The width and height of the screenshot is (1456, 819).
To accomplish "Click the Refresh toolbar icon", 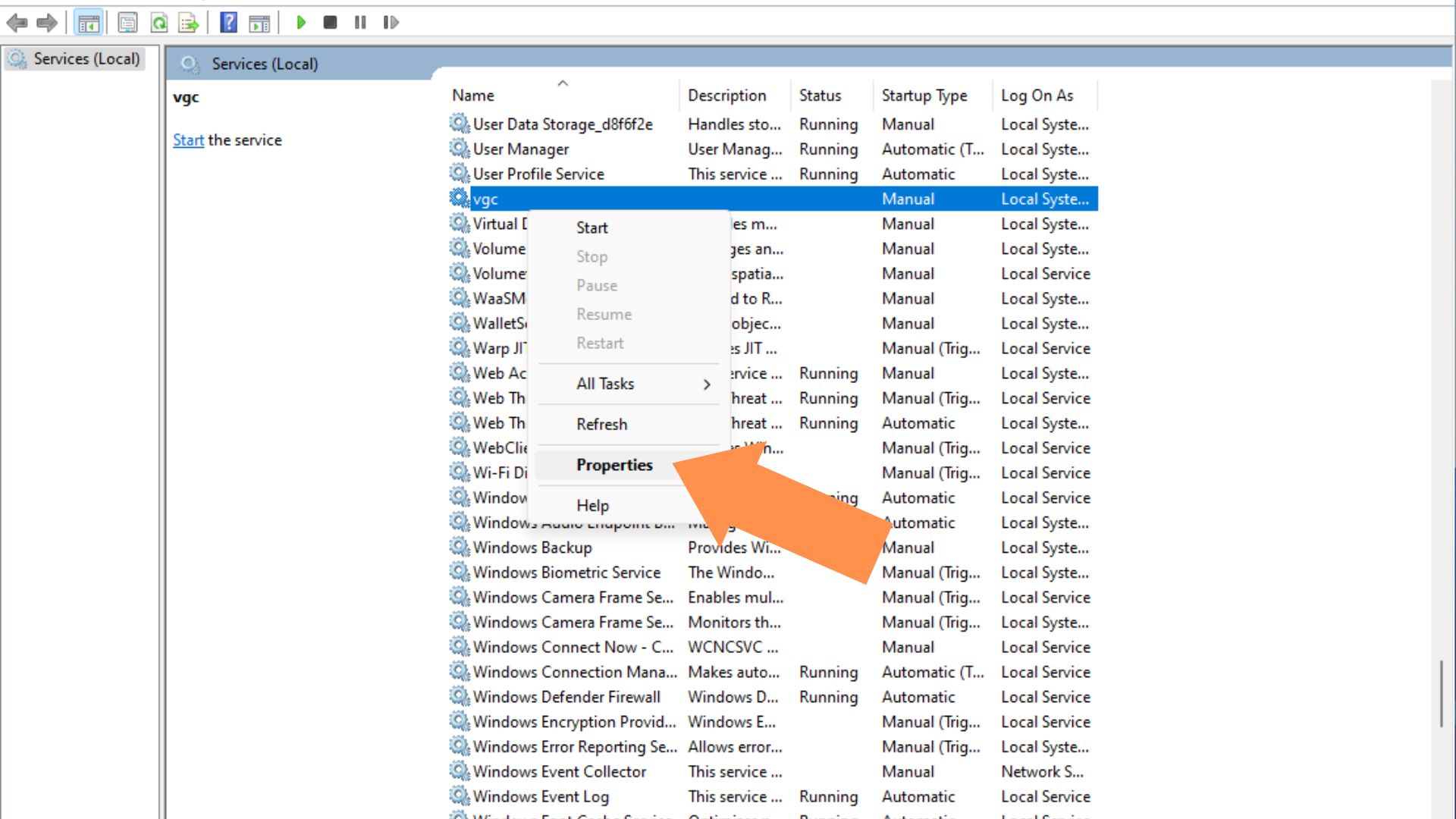I will pyautogui.click(x=158, y=23).
